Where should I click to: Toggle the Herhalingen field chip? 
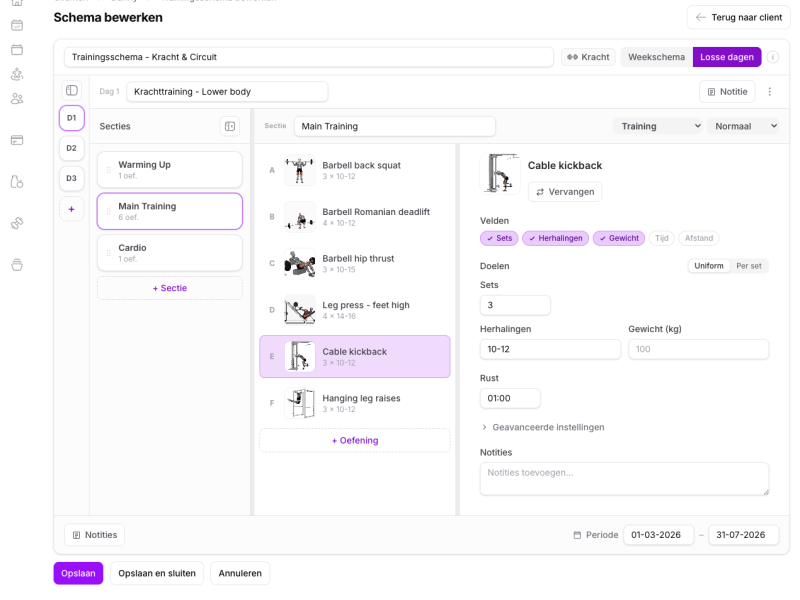[x=556, y=238]
